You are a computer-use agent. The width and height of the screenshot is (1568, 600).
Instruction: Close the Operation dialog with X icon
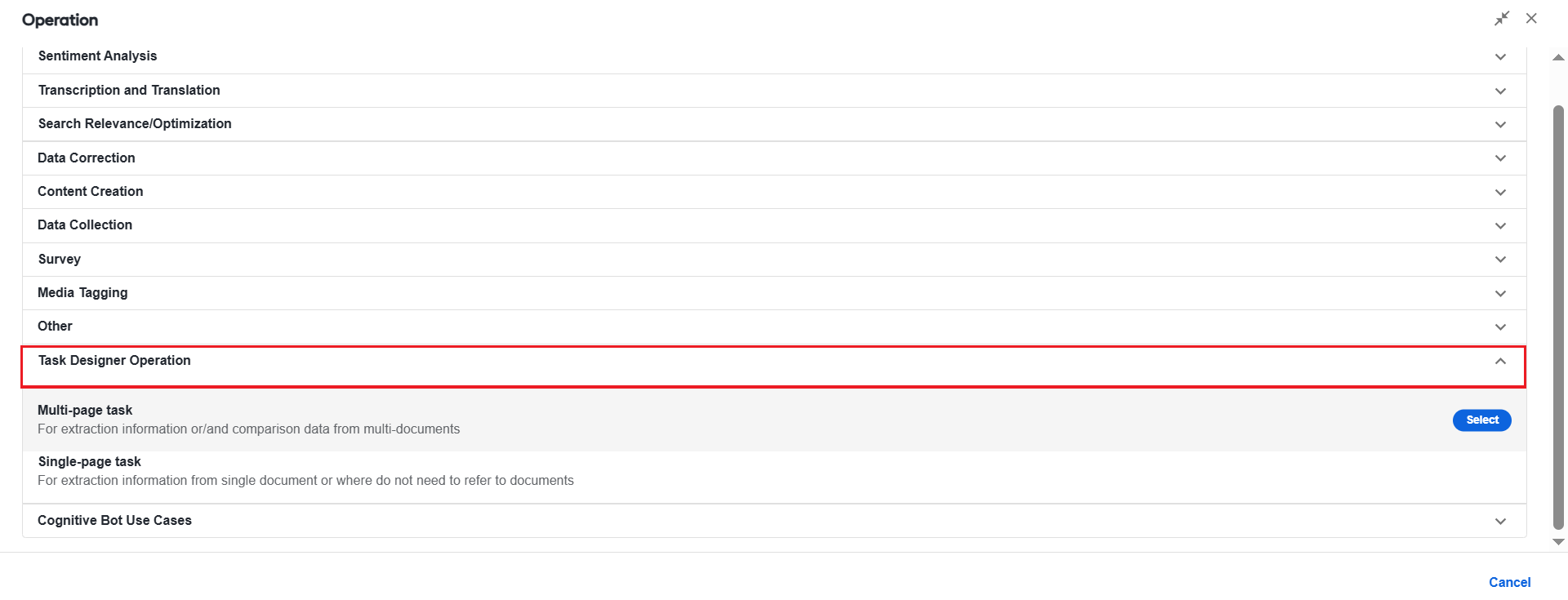[x=1531, y=19]
